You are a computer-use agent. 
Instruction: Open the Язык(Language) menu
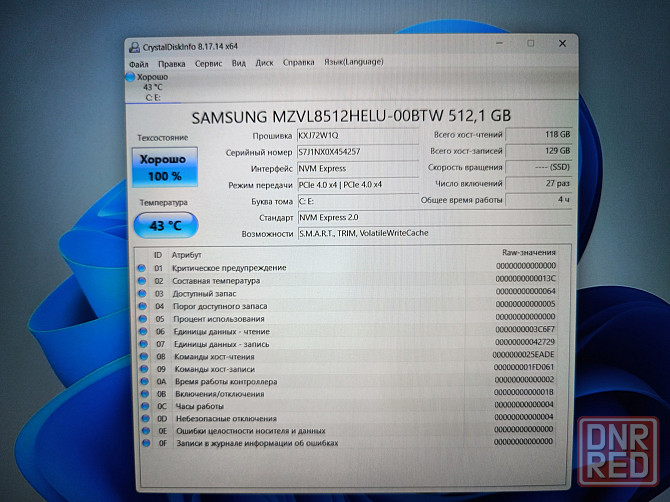[353, 62]
